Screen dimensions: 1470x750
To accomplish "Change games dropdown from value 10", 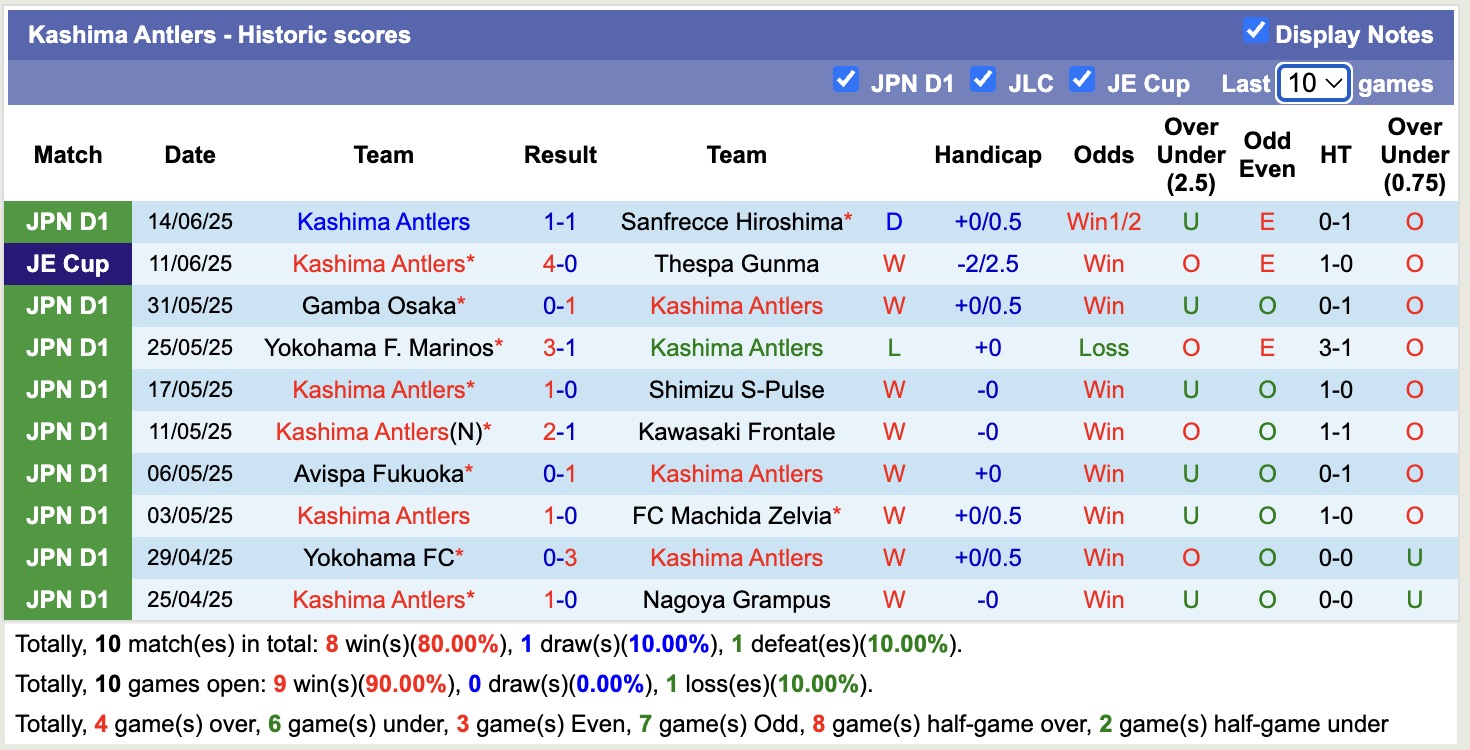I will click(1314, 84).
